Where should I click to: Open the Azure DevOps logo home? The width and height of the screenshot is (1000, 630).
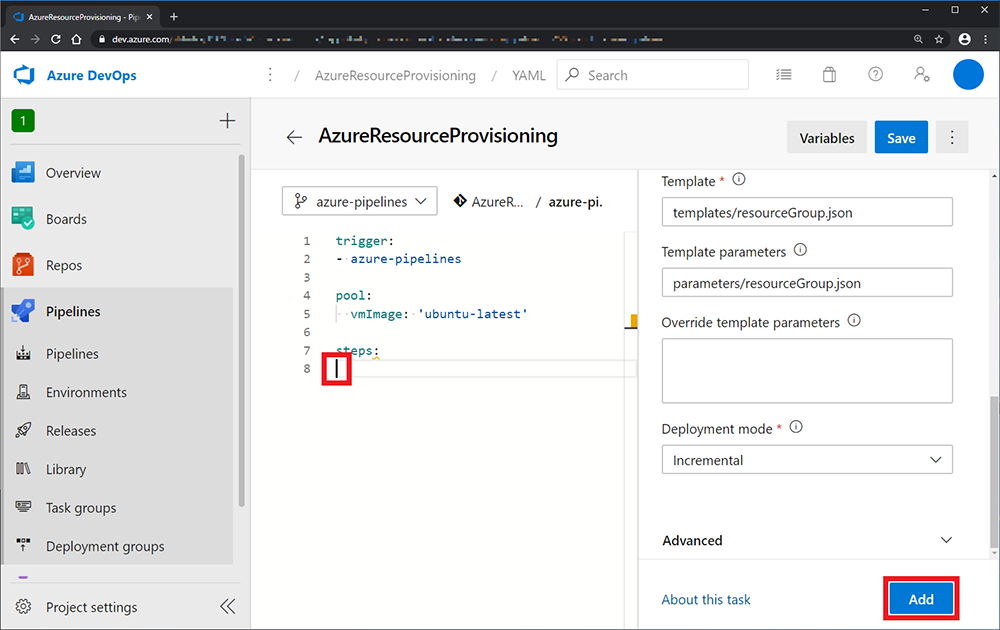point(24,75)
